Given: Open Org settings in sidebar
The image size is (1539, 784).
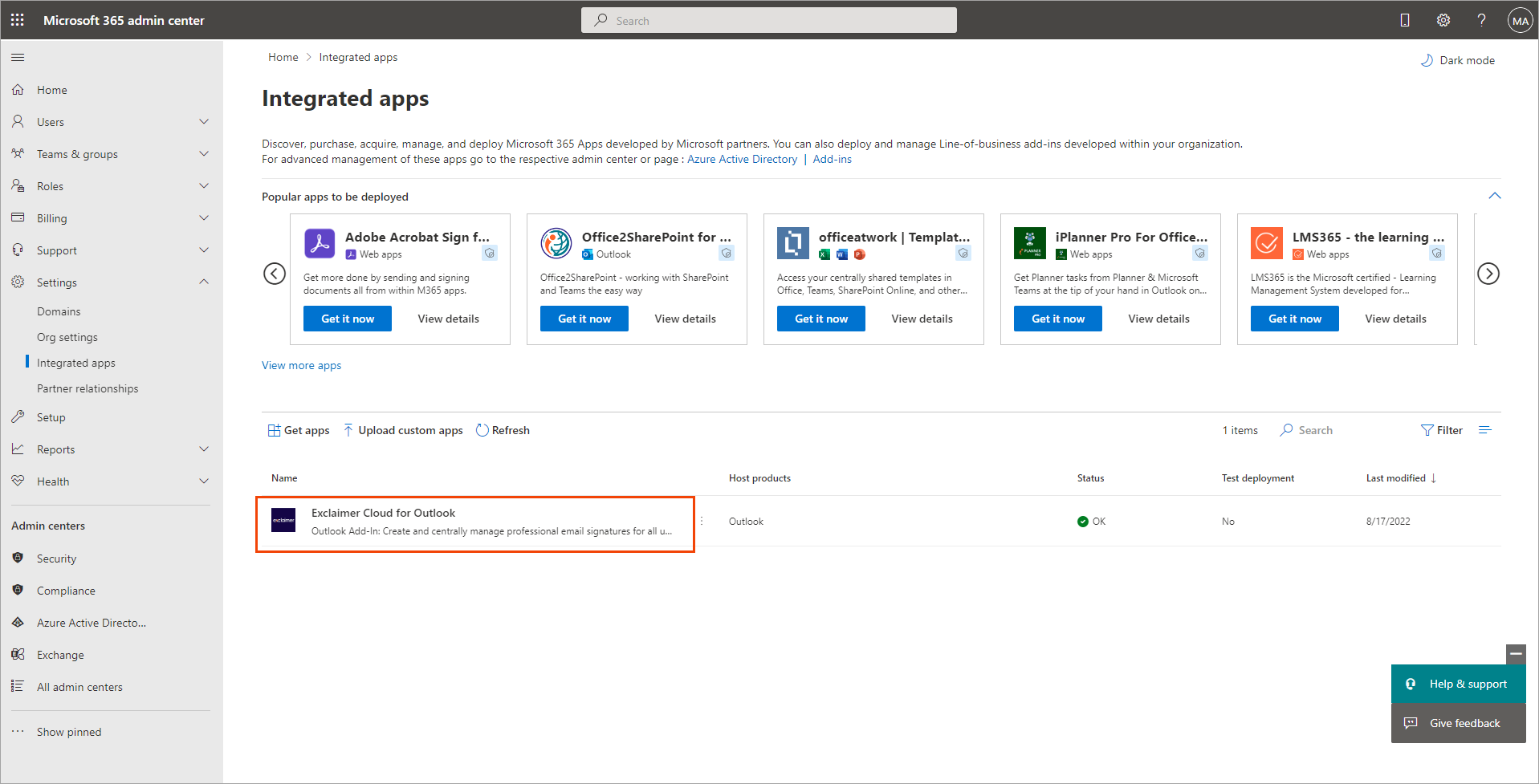Looking at the screenshot, I should 67,337.
